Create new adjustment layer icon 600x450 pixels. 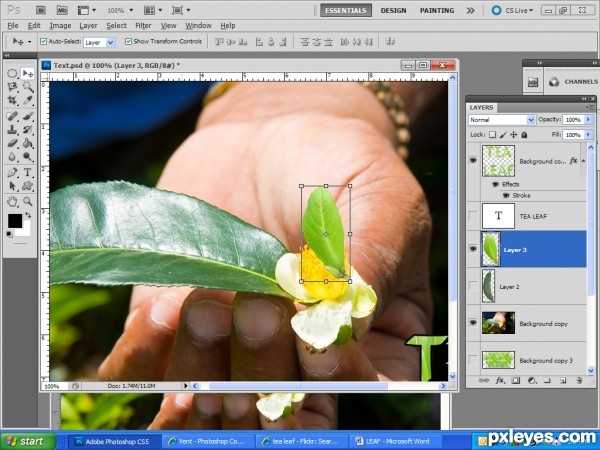pyautogui.click(x=532, y=380)
